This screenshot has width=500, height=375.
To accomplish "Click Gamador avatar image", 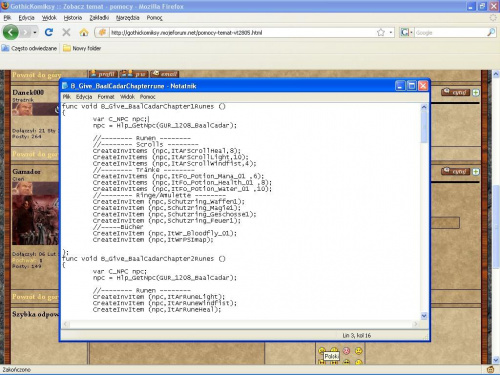I will click(x=35, y=213).
